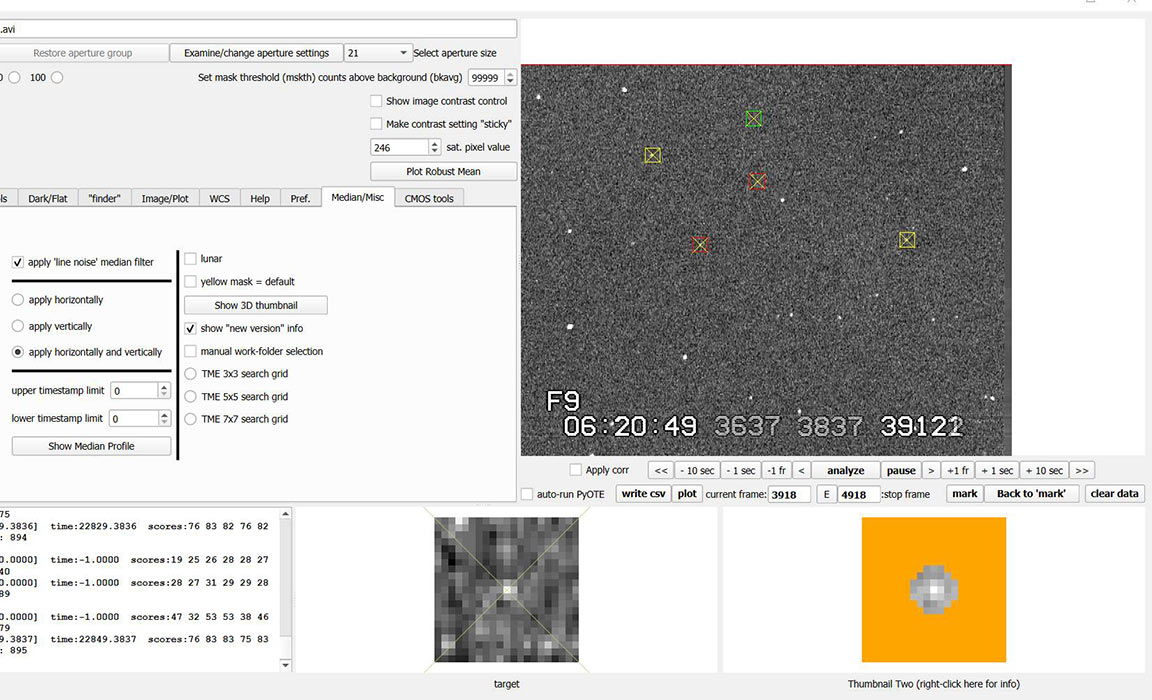Enable Show image contrast control
This screenshot has width=1152, height=700.
[x=376, y=101]
